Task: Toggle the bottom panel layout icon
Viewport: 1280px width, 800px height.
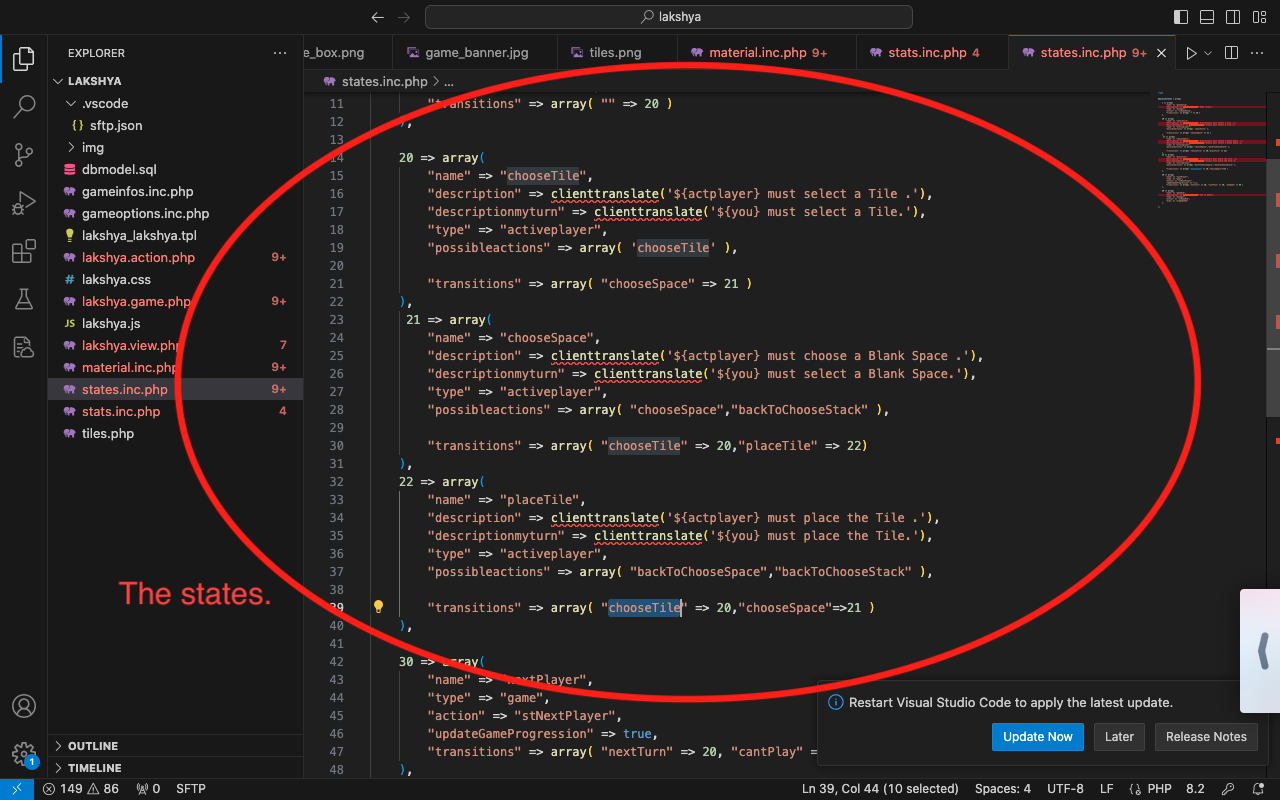Action: point(1206,17)
